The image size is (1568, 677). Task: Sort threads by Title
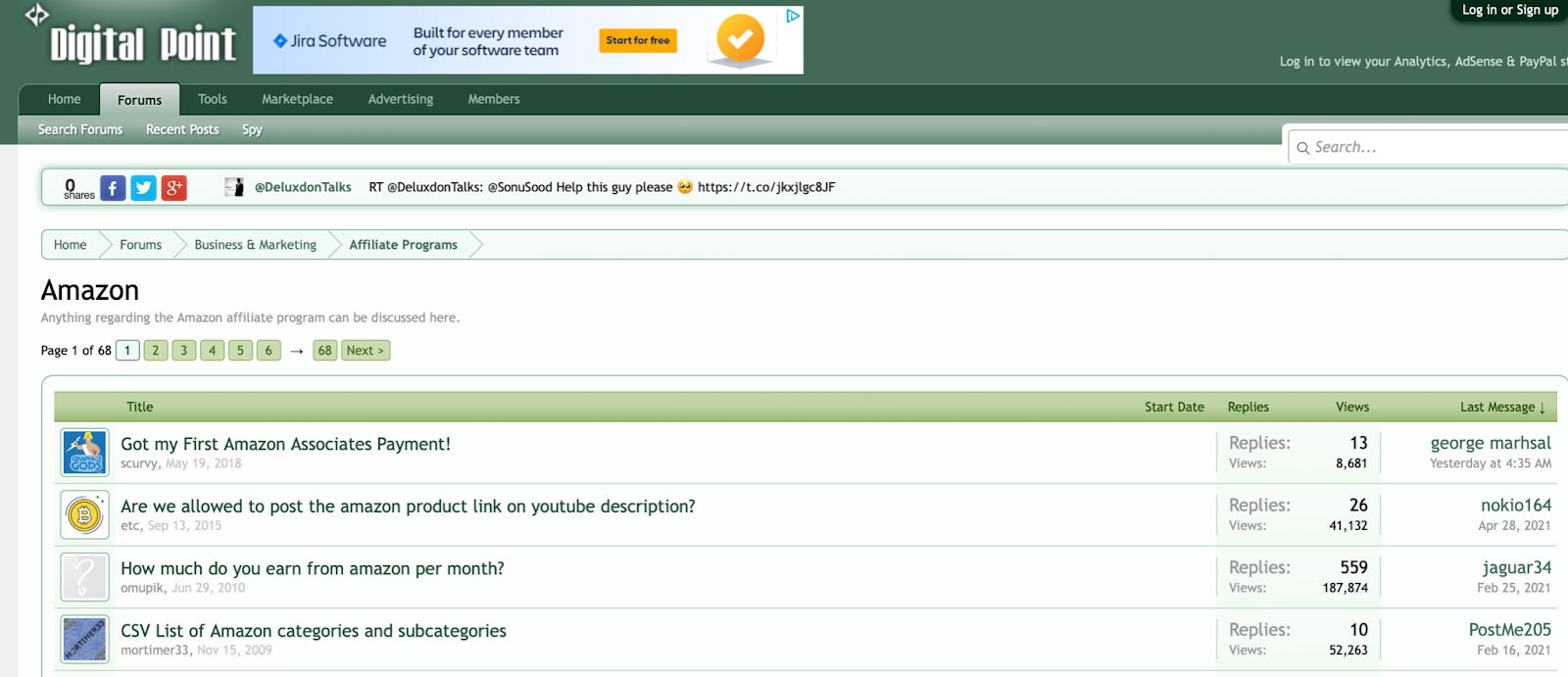pos(139,407)
